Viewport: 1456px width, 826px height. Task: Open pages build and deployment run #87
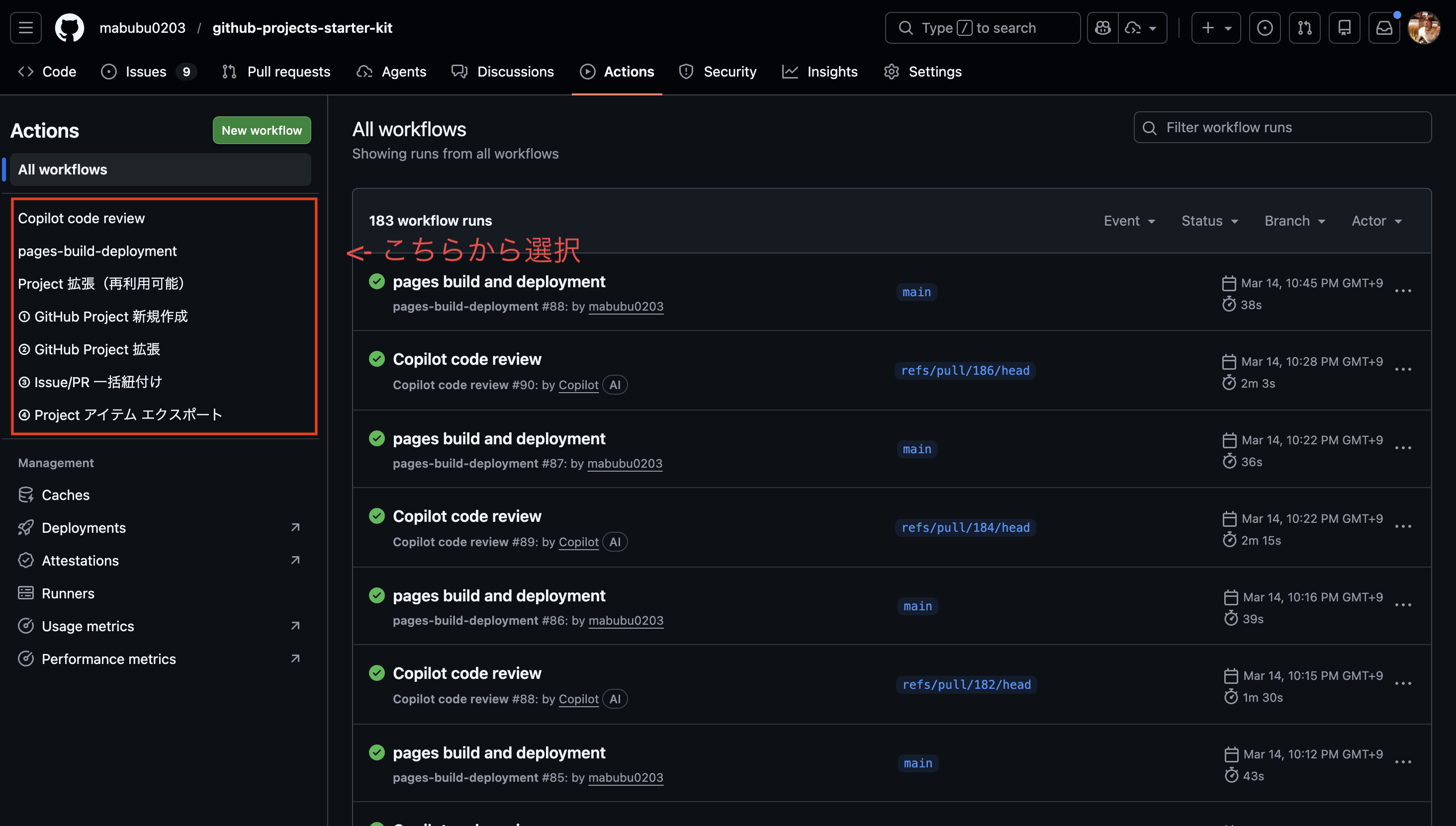(499, 439)
